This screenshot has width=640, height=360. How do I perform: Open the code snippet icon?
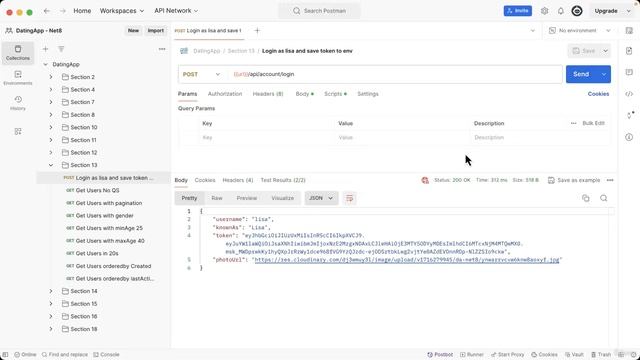[629, 94]
